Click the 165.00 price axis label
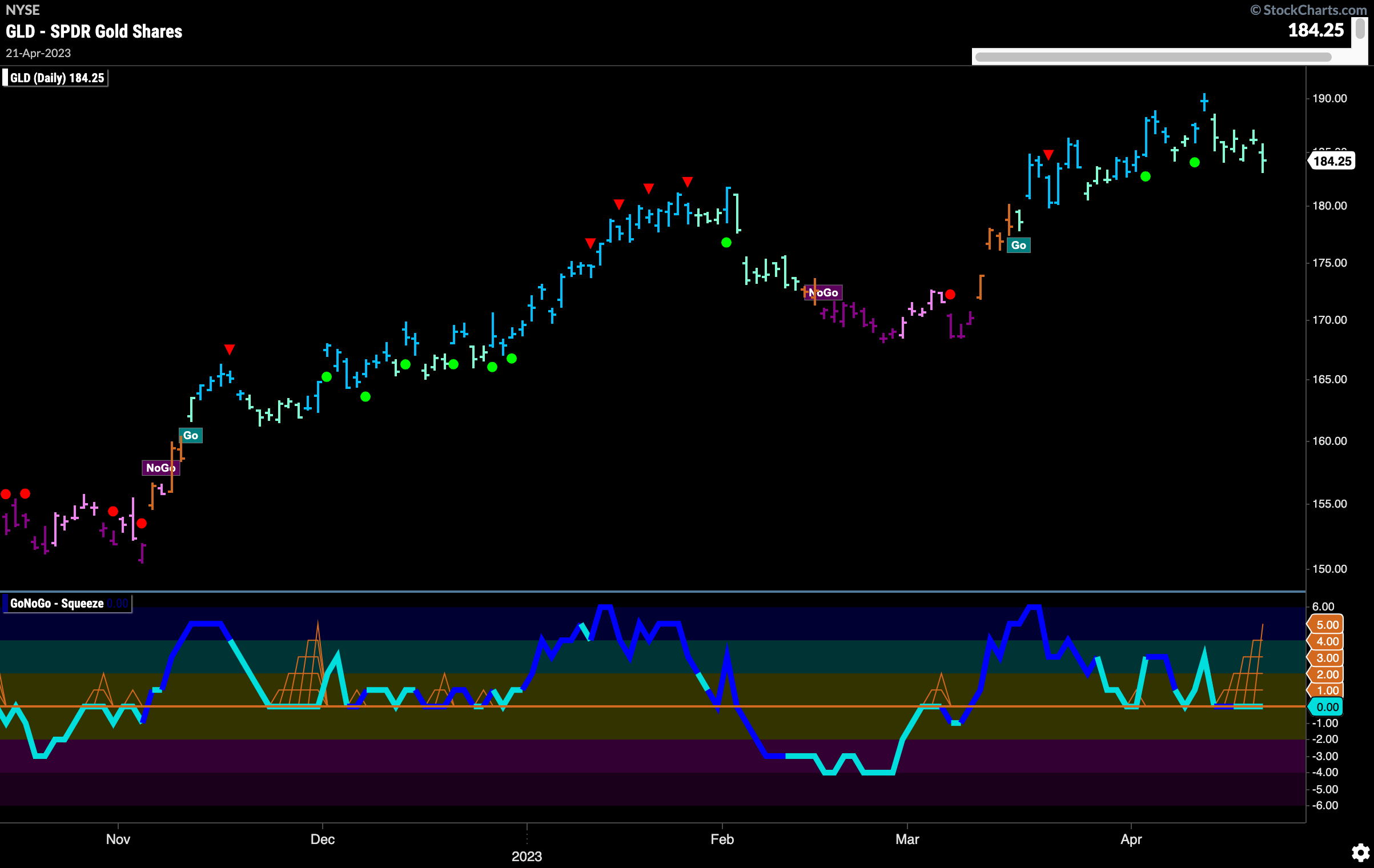The width and height of the screenshot is (1374, 868). [1329, 379]
